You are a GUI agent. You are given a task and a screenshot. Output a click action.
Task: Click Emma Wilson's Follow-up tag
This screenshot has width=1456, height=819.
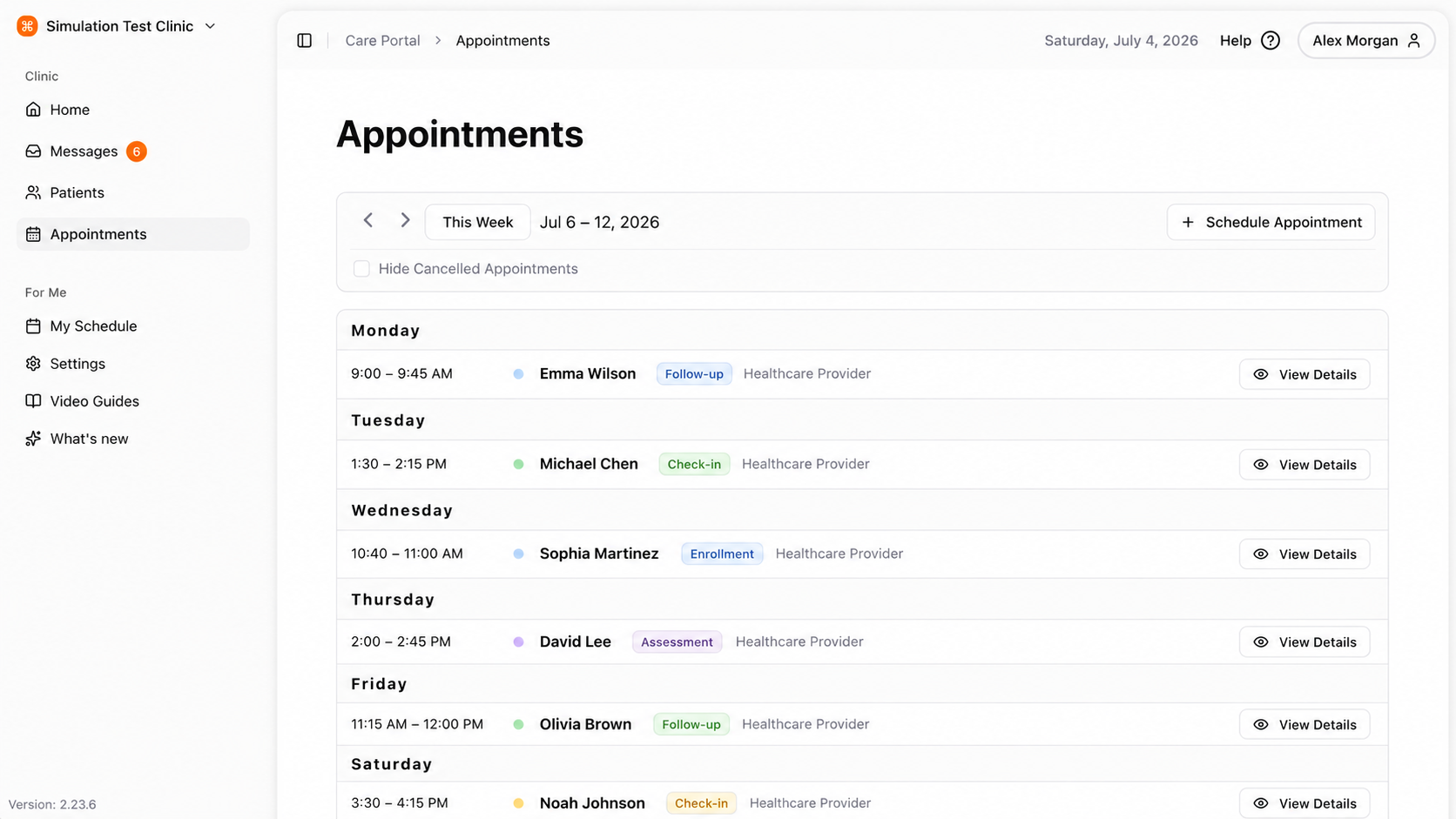pos(694,374)
